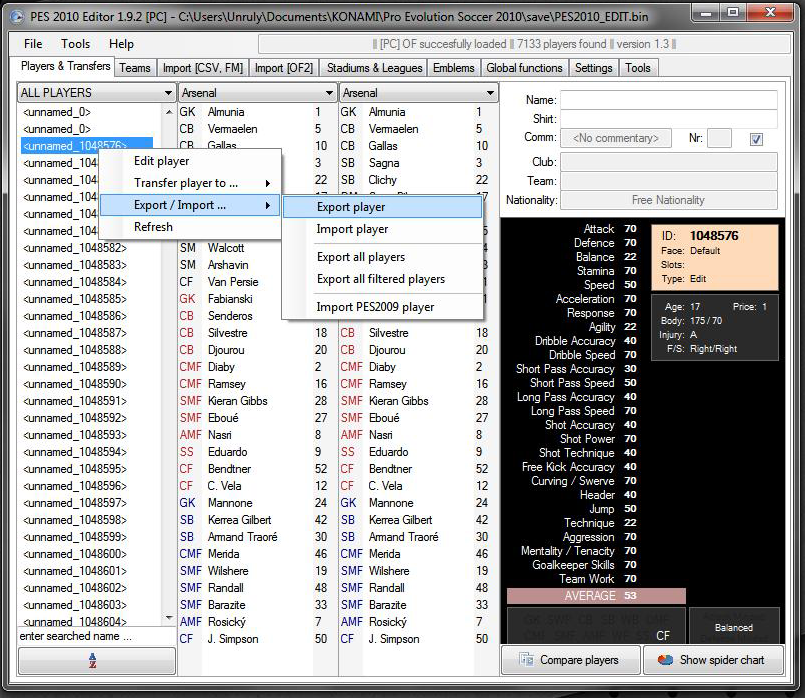Click the Compare players button
805x698 pixels.
570,660
